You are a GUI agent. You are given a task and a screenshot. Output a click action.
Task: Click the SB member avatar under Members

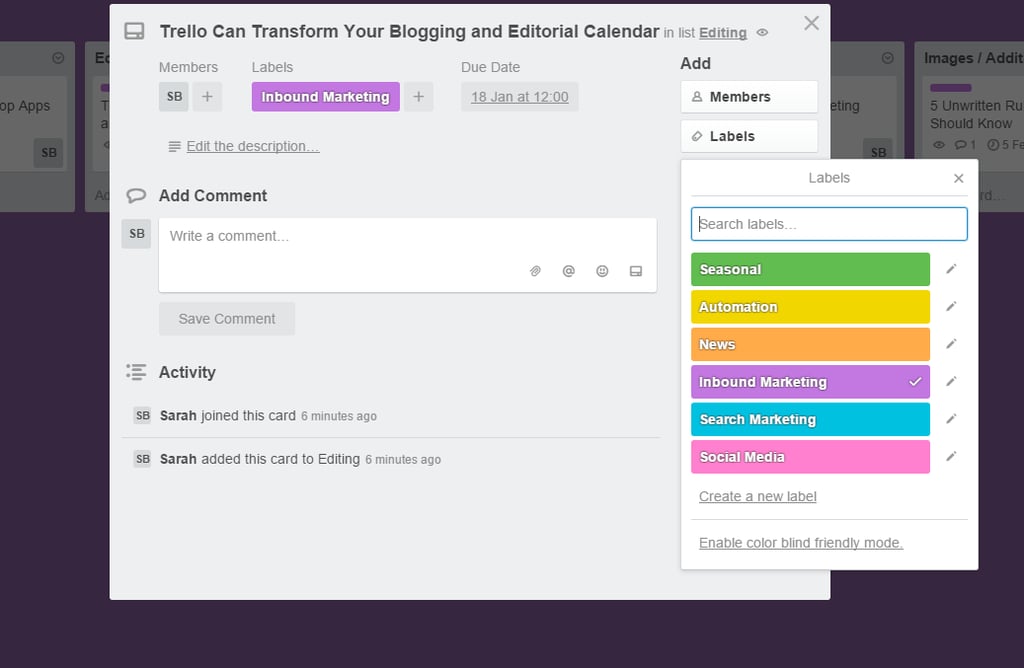point(174,97)
